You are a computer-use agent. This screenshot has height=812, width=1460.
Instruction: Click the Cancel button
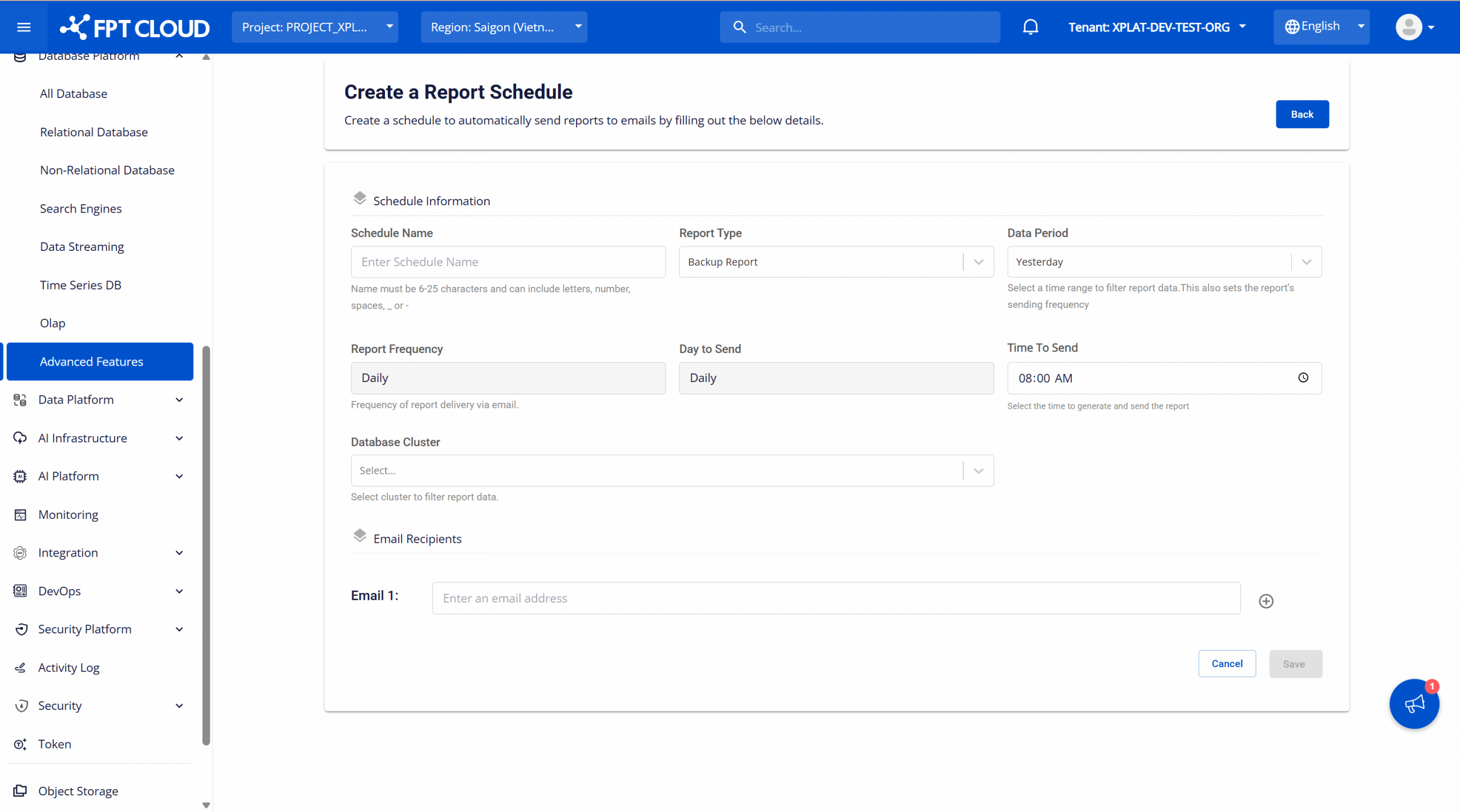click(1226, 663)
